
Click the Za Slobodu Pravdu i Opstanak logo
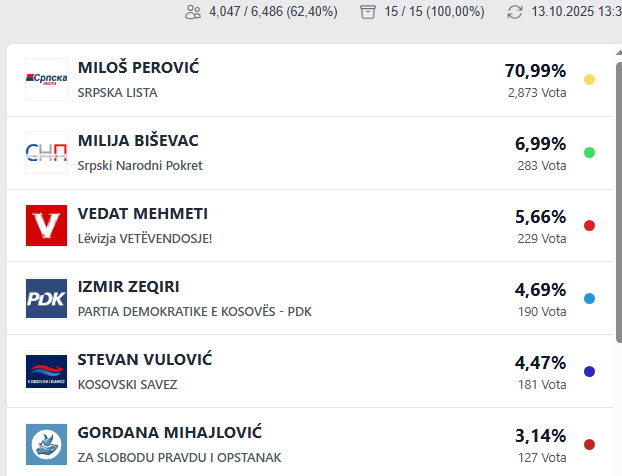46,444
